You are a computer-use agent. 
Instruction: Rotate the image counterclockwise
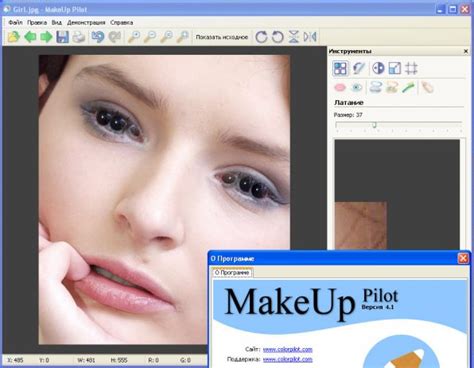click(277, 37)
